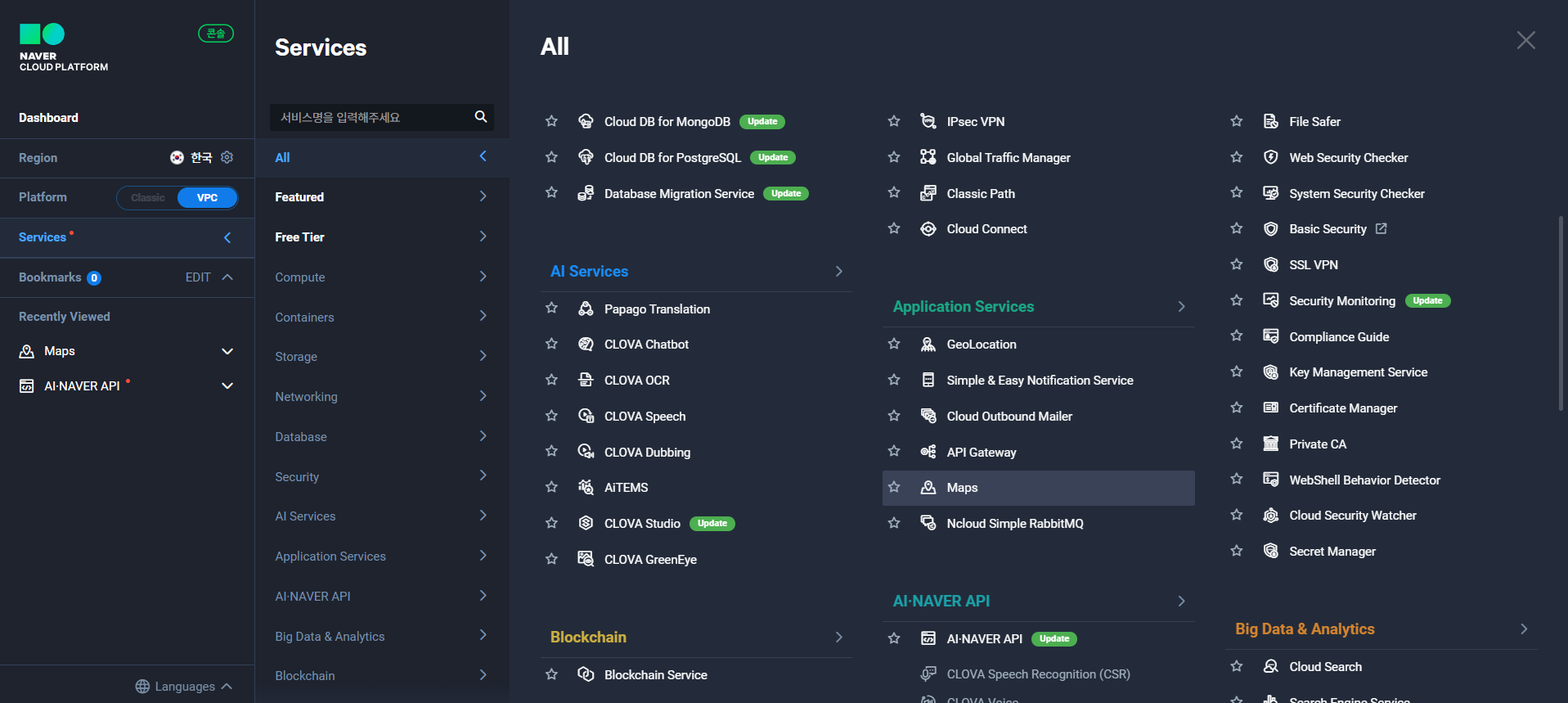Click the Papago Translation icon
Screen dimensions: 1568x703
[x=586, y=309]
